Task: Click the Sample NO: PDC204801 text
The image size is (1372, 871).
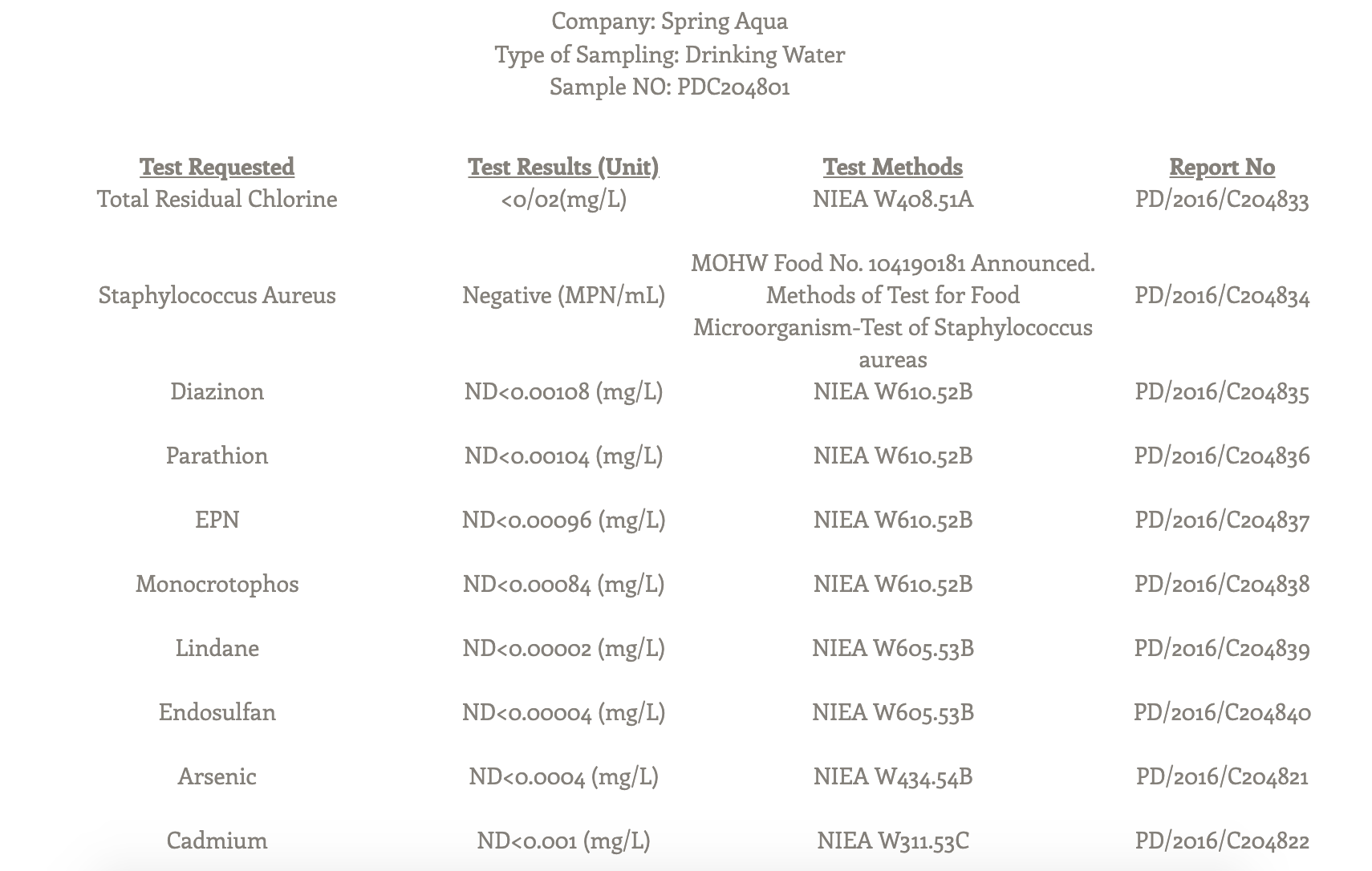Action: 669,86
